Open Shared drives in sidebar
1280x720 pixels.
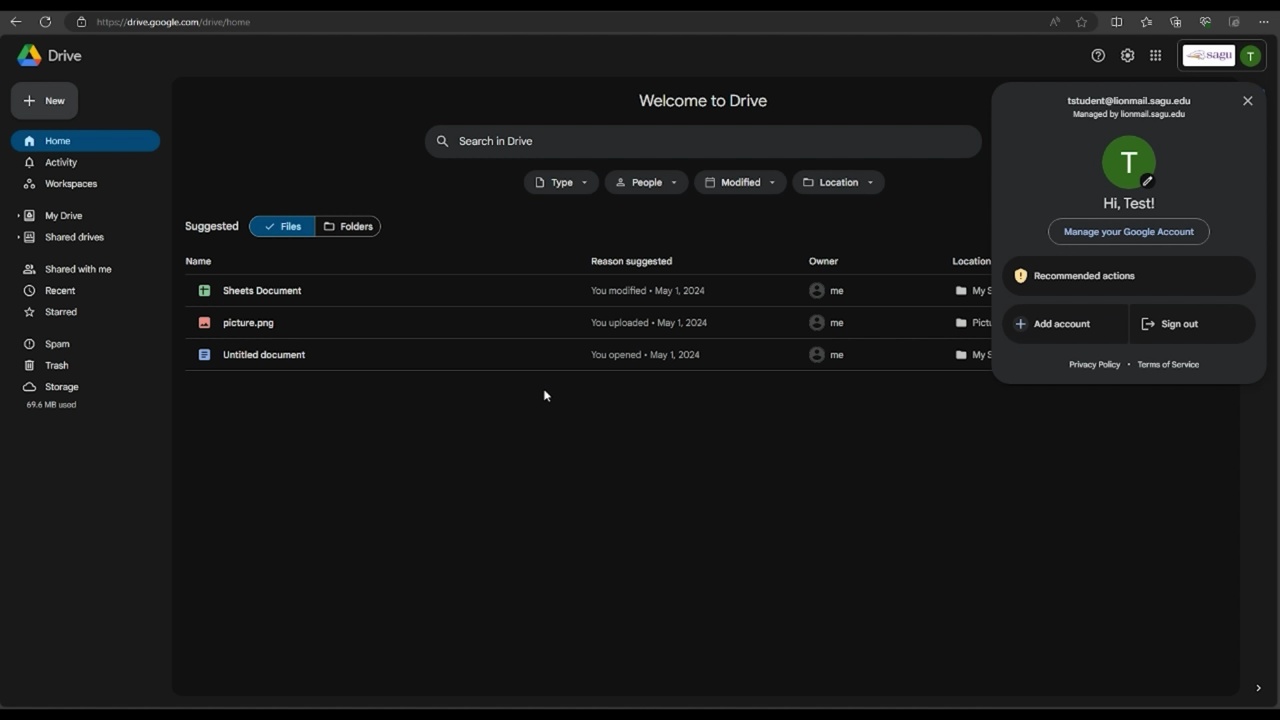(x=74, y=237)
